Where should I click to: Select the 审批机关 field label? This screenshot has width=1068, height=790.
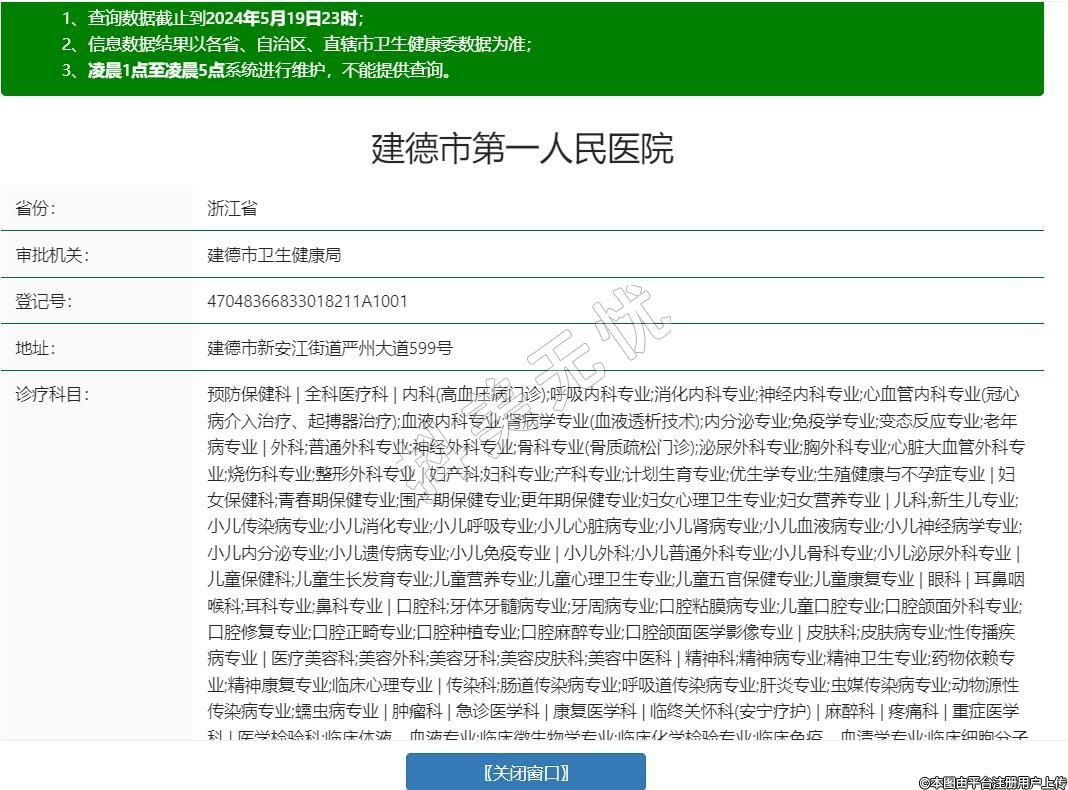coord(52,255)
